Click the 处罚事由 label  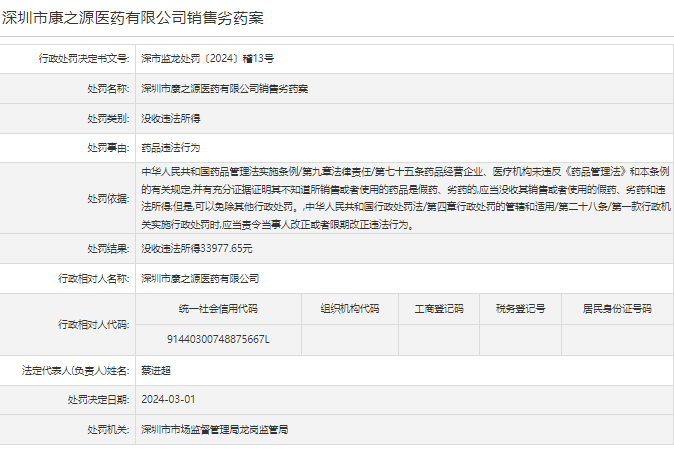click(x=108, y=148)
